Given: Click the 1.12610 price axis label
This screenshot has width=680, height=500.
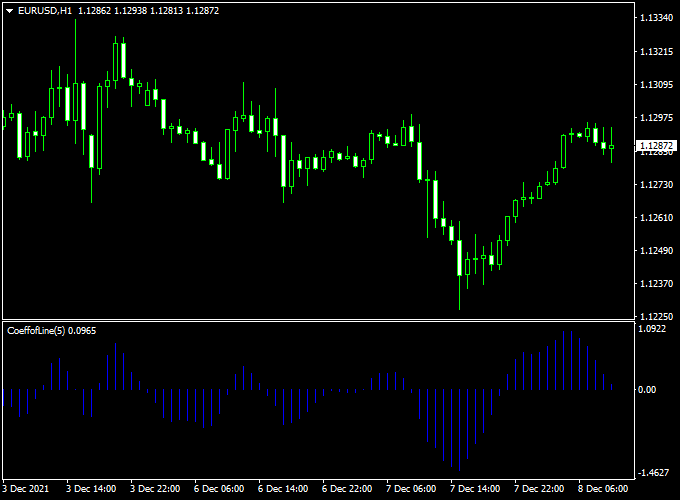Looking at the screenshot, I should [x=657, y=218].
